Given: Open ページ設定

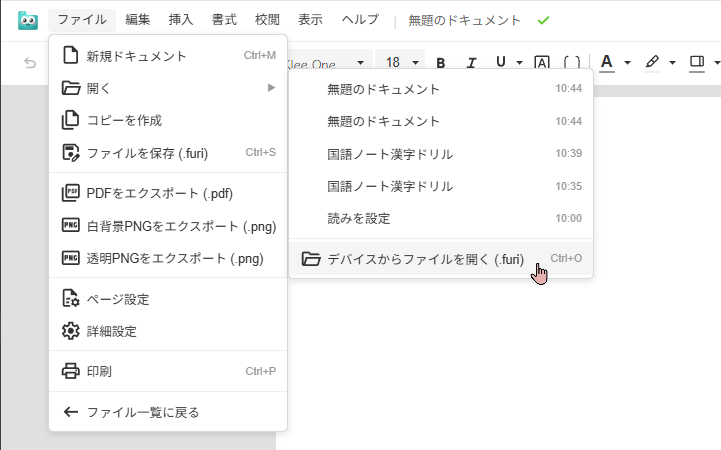Looking at the screenshot, I should click(168, 299).
